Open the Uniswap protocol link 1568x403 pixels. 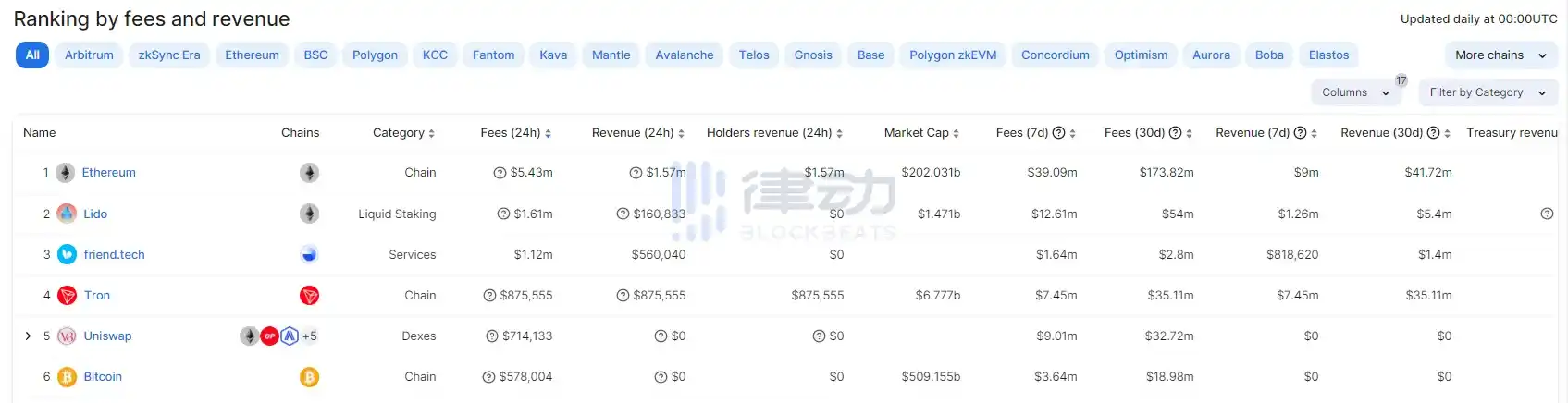pyautogui.click(x=107, y=336)
